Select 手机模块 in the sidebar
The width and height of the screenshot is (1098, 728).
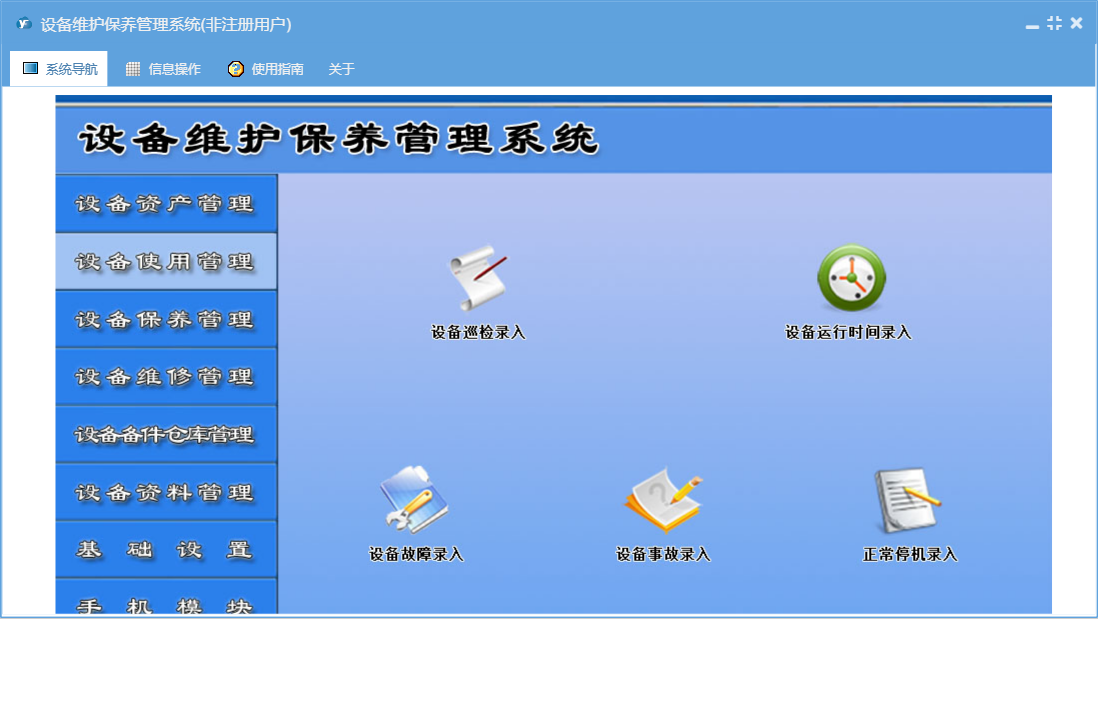tap(166, 597)
